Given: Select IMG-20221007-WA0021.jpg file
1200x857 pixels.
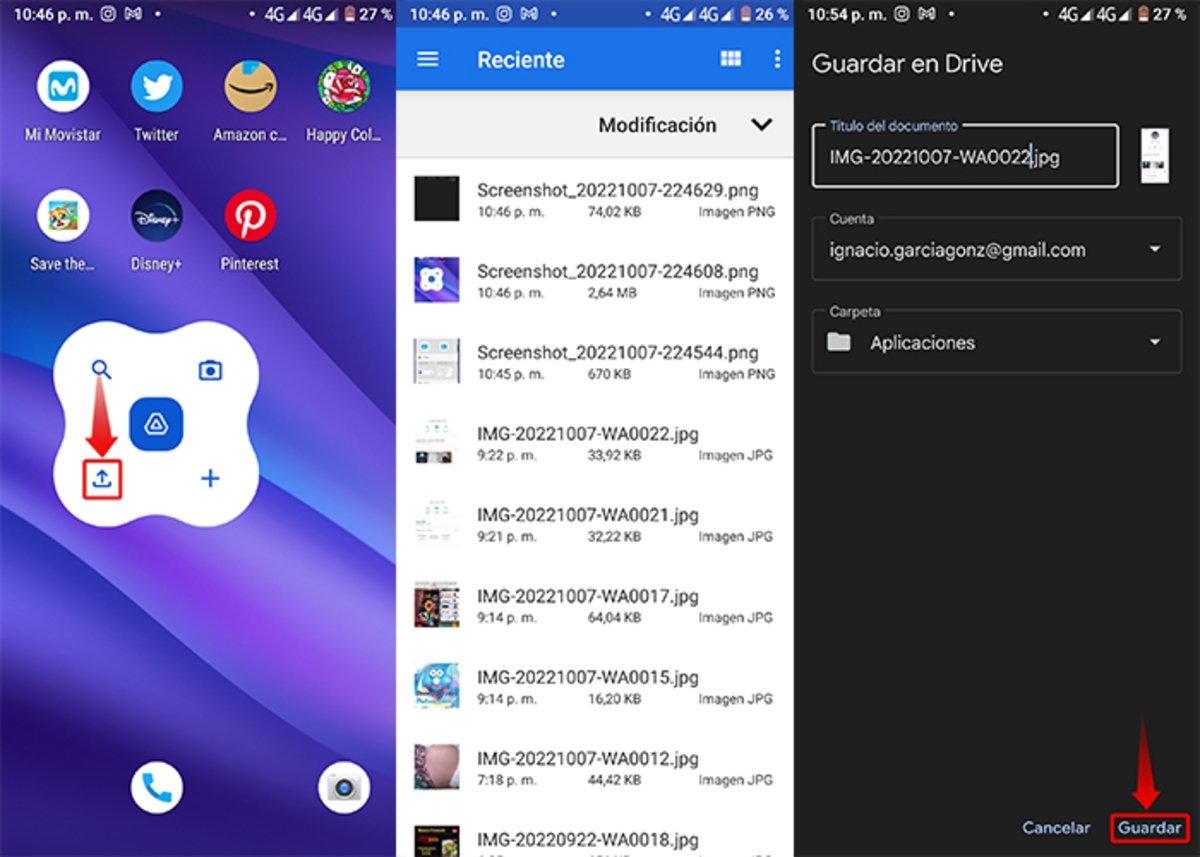Looking at the screenshot, I should 594,524.
